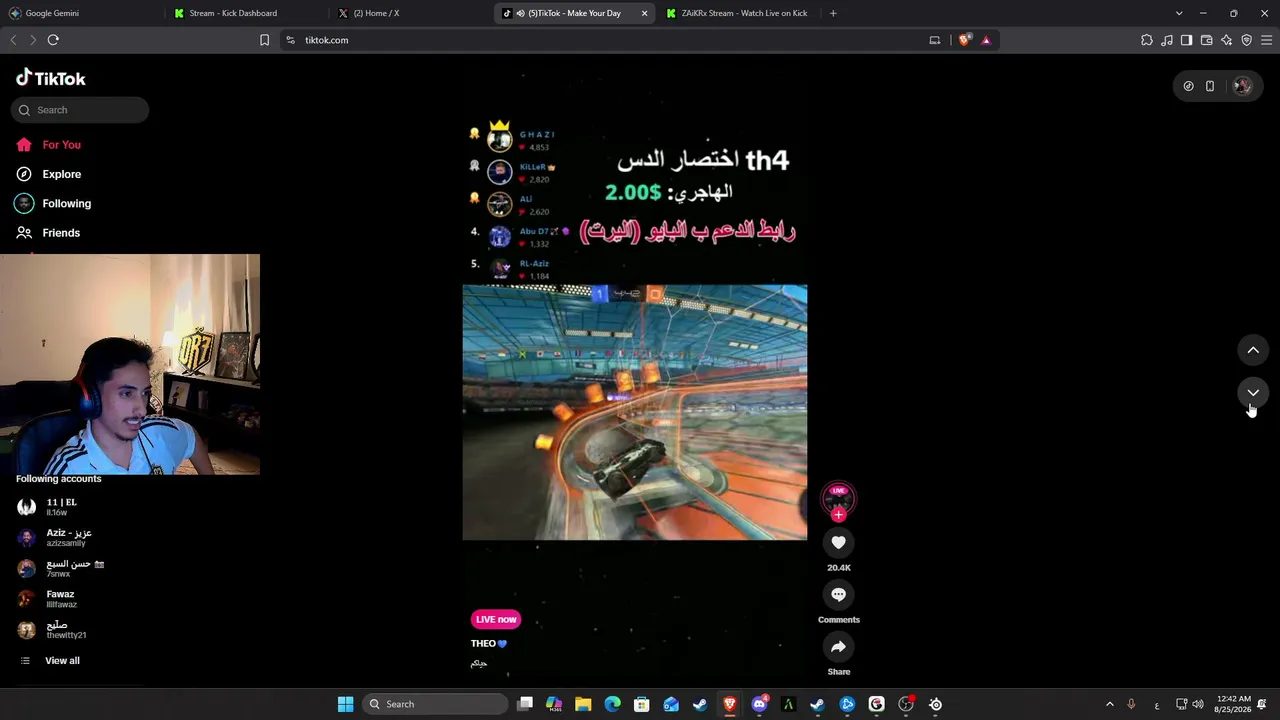1280x720 pixels.
Task: Open the Friends page
Action: tap(61, 232)
